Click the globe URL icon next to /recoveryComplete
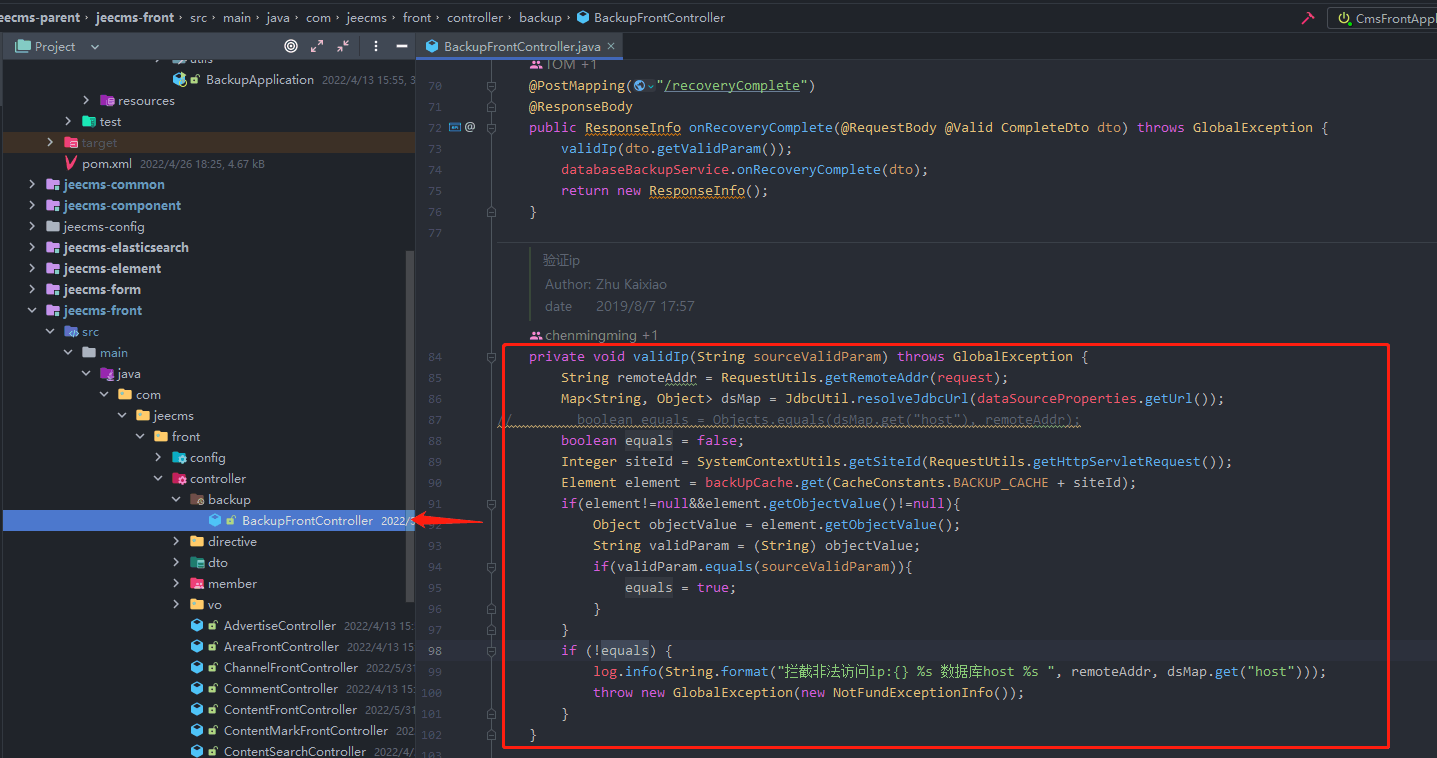Screen dimensions: 1437x758 coord(640,86)
